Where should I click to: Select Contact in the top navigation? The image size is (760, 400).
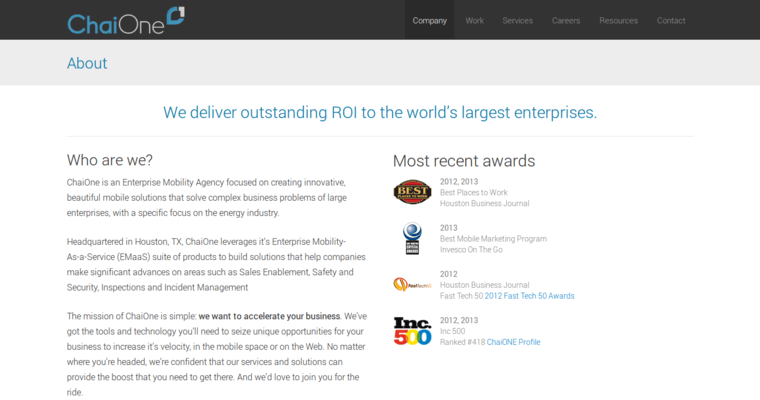pyautogui.click(x=671, y=20)
